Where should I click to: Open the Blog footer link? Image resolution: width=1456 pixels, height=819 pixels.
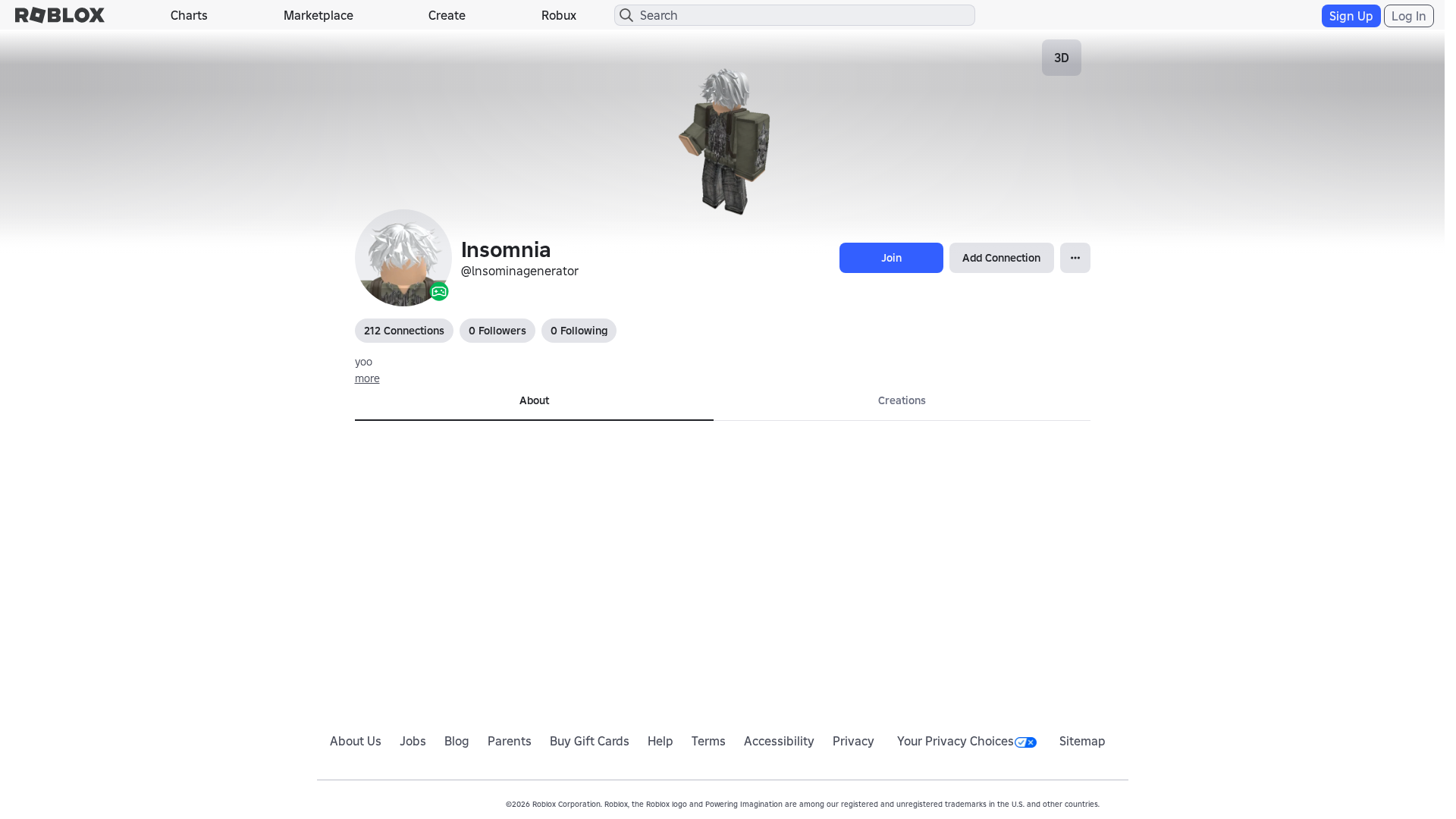pos(457,742)
